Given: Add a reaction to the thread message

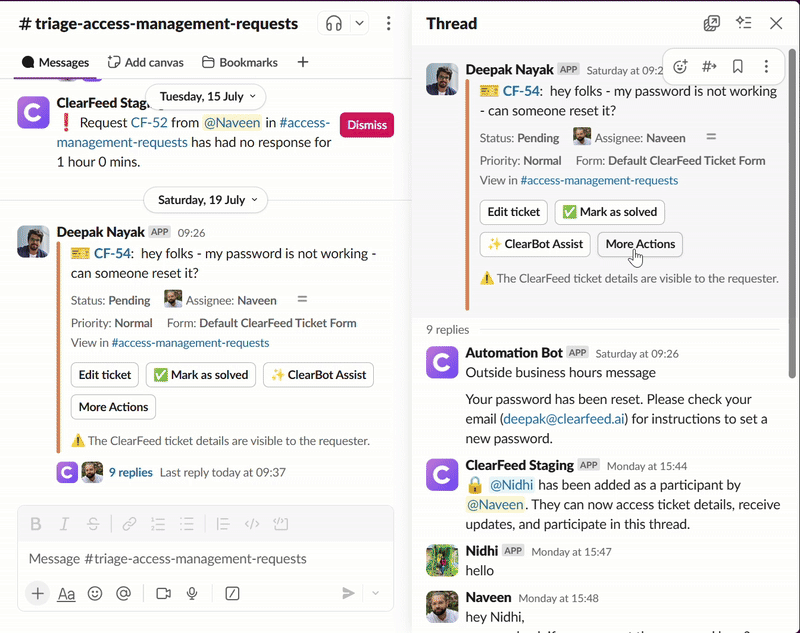Looking at the screenshot, I should (680, 67).
